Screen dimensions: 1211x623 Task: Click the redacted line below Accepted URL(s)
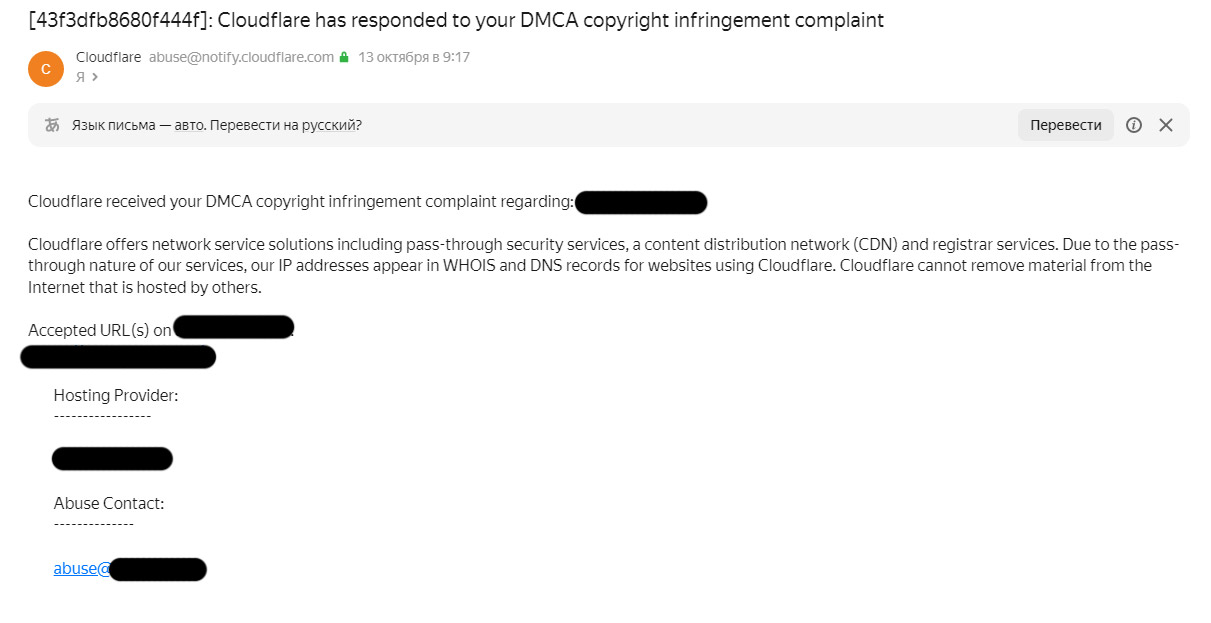coord(118,356)
